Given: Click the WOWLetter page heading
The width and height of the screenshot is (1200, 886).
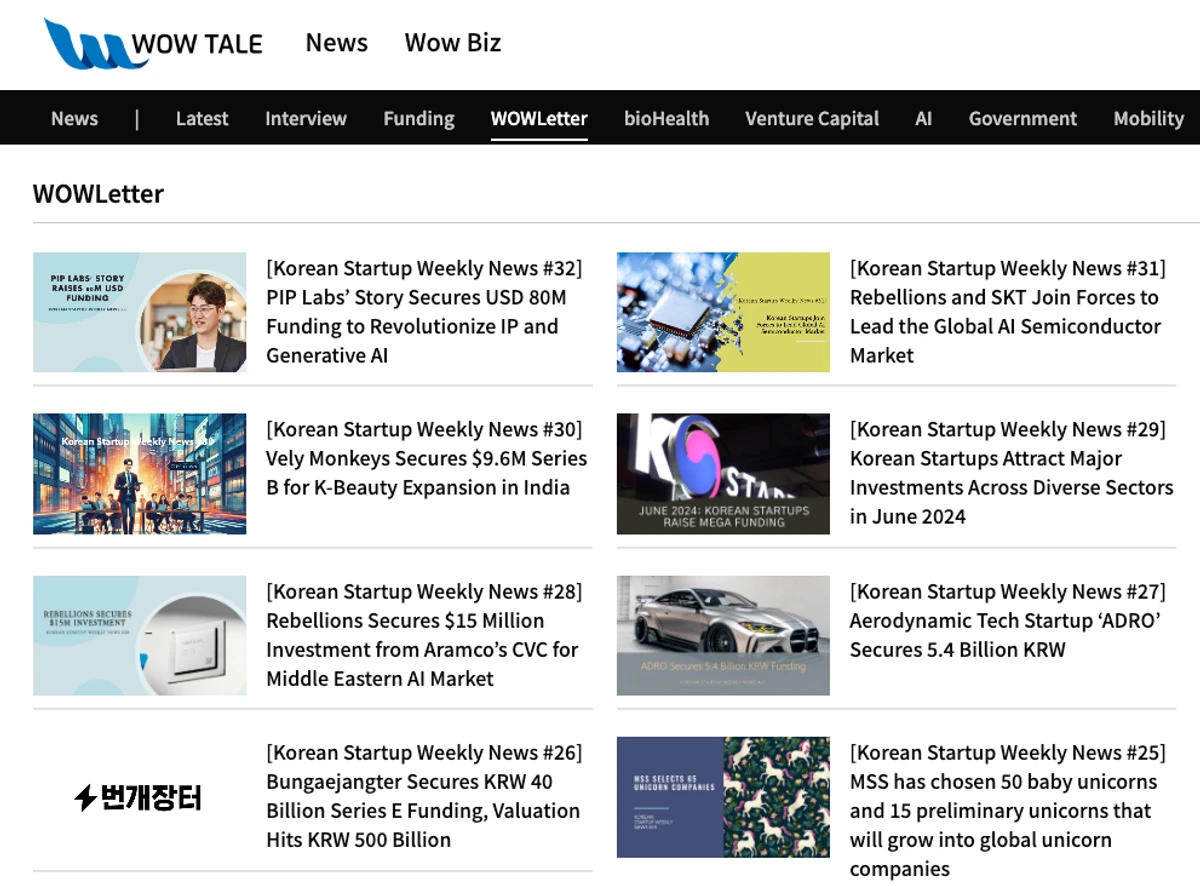Looking at the screenshot, I should 98,193.
